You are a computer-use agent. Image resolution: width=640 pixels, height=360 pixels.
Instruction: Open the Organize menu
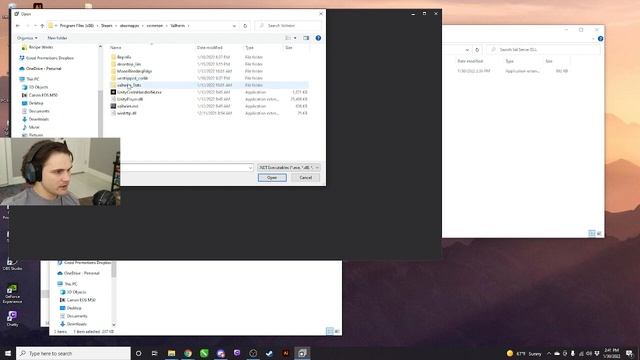[x=27, y=38]
